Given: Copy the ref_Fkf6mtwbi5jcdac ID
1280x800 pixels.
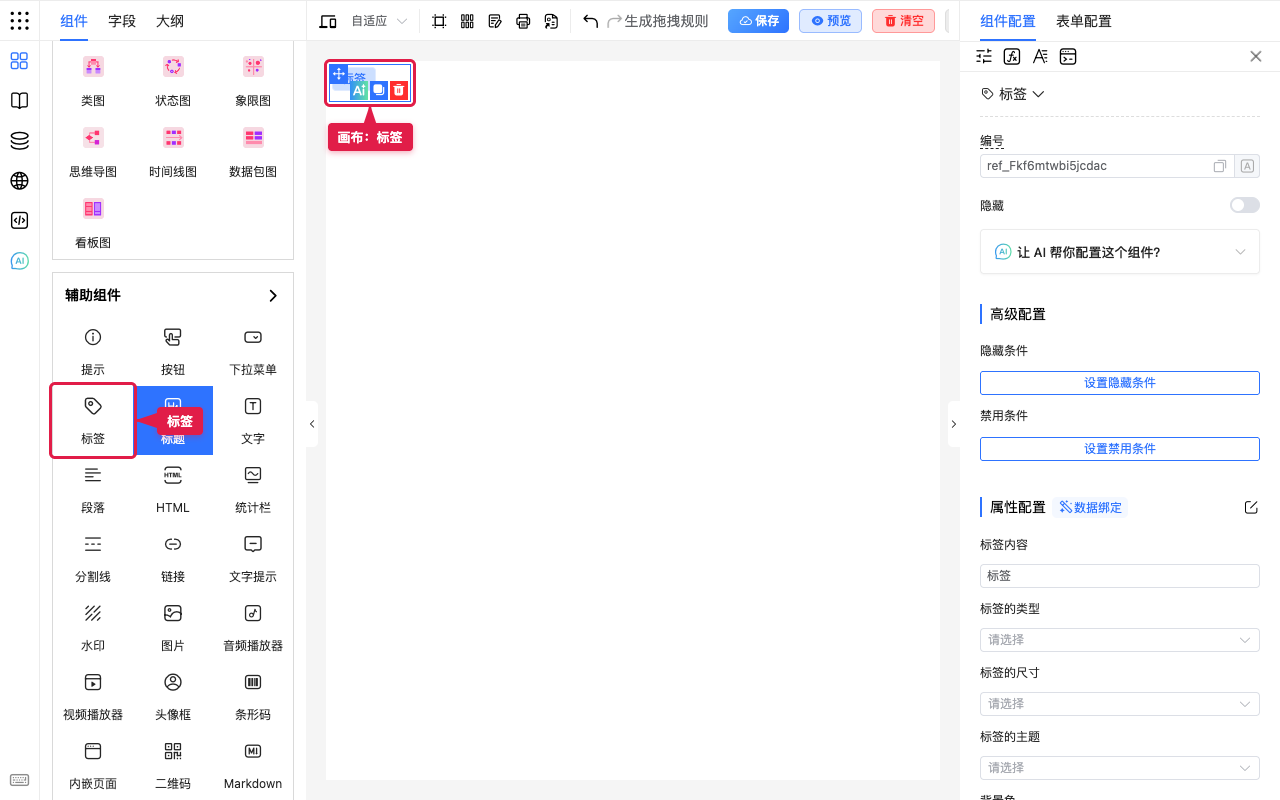Looking at the screenshot, I should click(1220, 166).
